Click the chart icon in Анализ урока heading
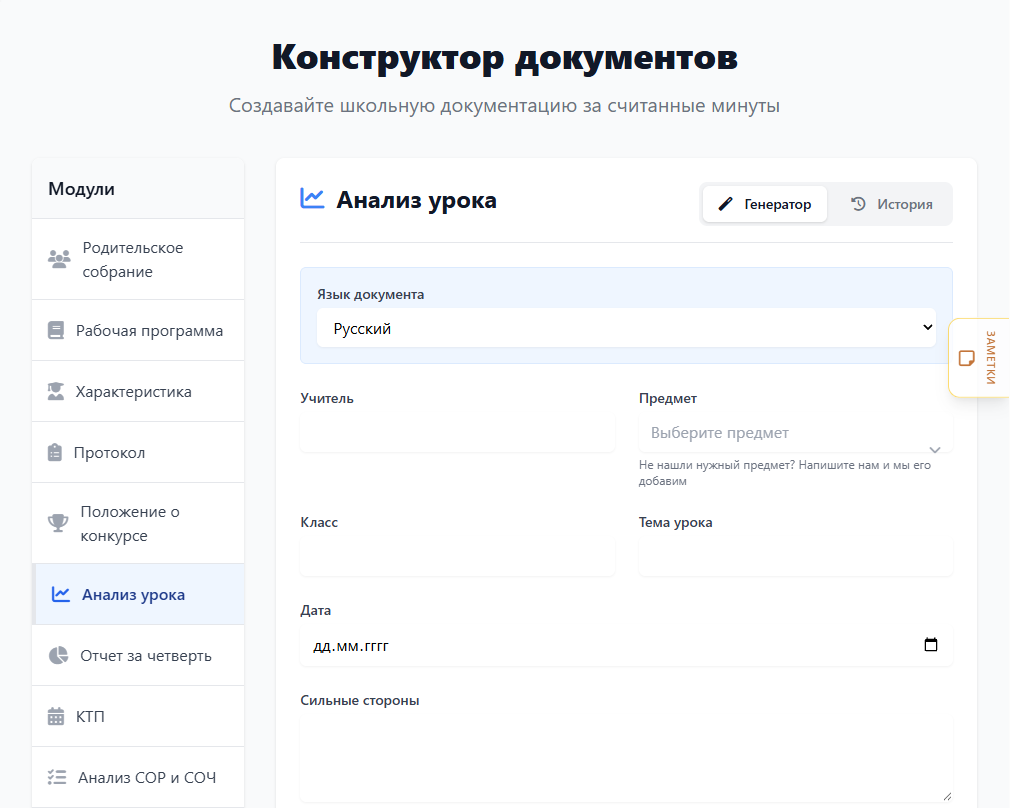 (312, 198)
